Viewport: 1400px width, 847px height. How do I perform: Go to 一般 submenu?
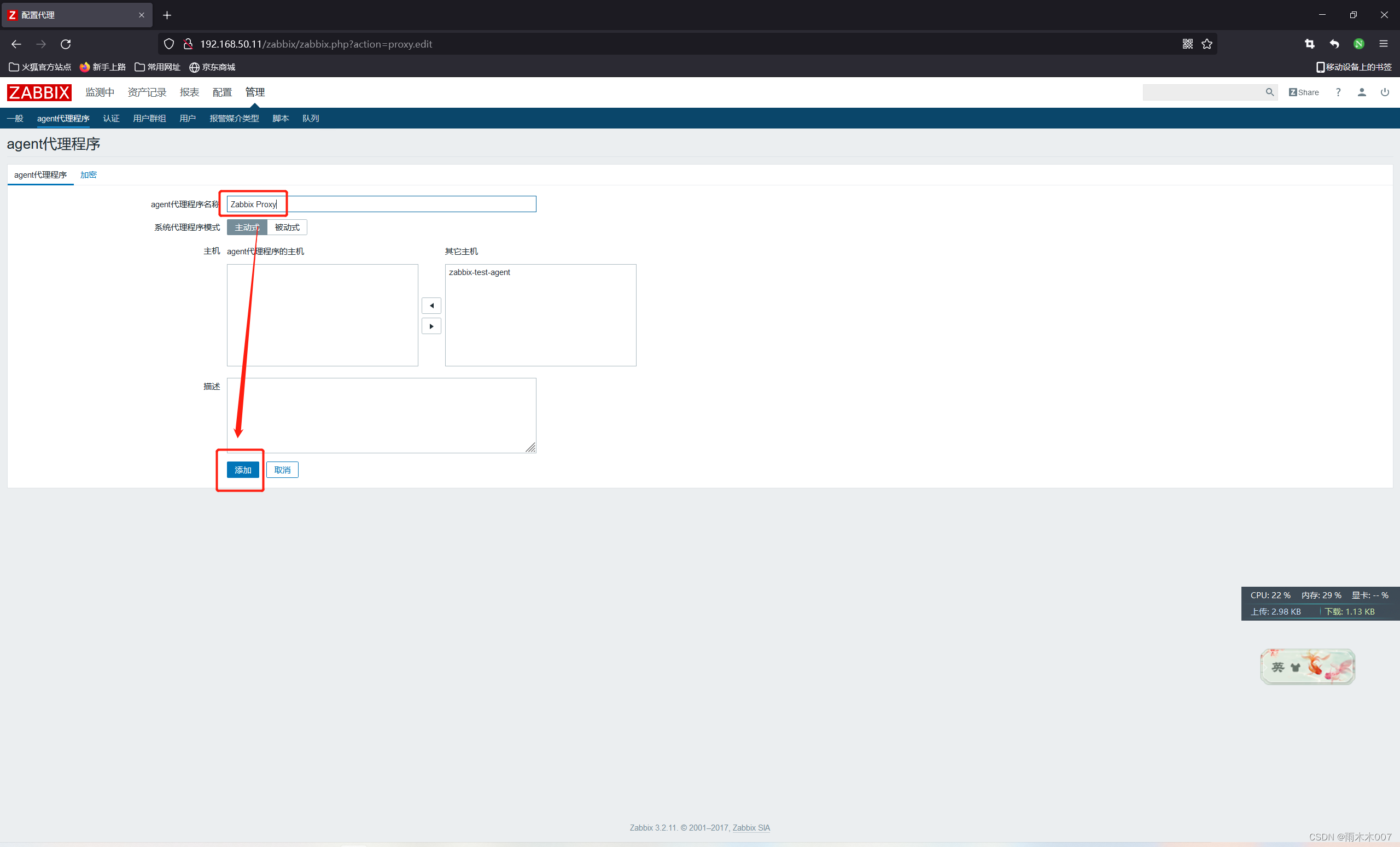coord(15,118)
